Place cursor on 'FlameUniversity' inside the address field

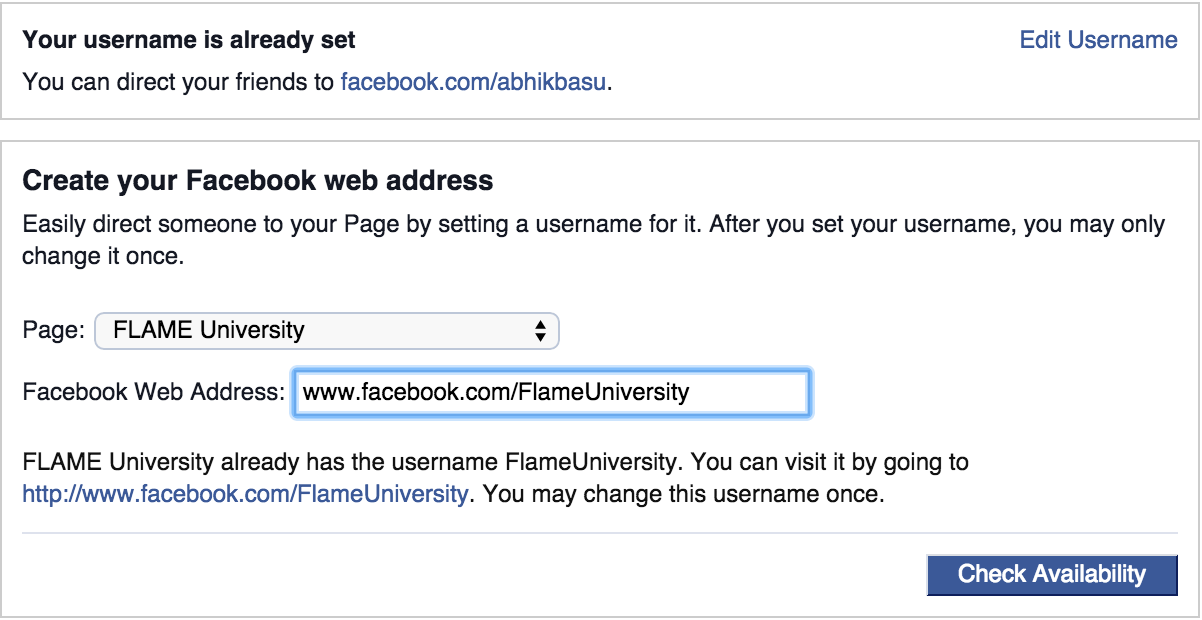coord(603,392)
